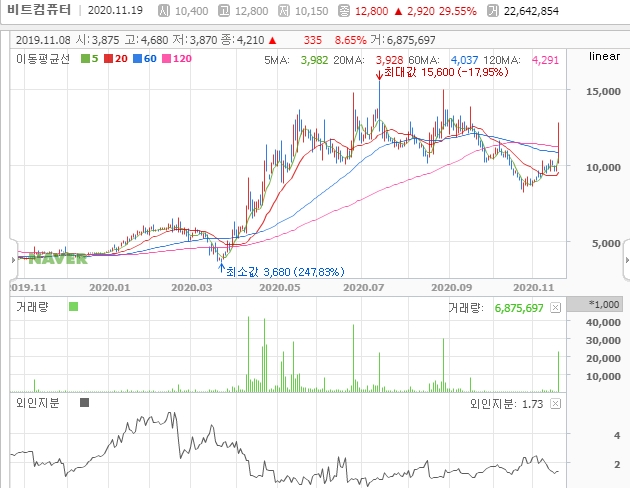Click the 거래량 panel title
The image size is (630, 488).
32,307
